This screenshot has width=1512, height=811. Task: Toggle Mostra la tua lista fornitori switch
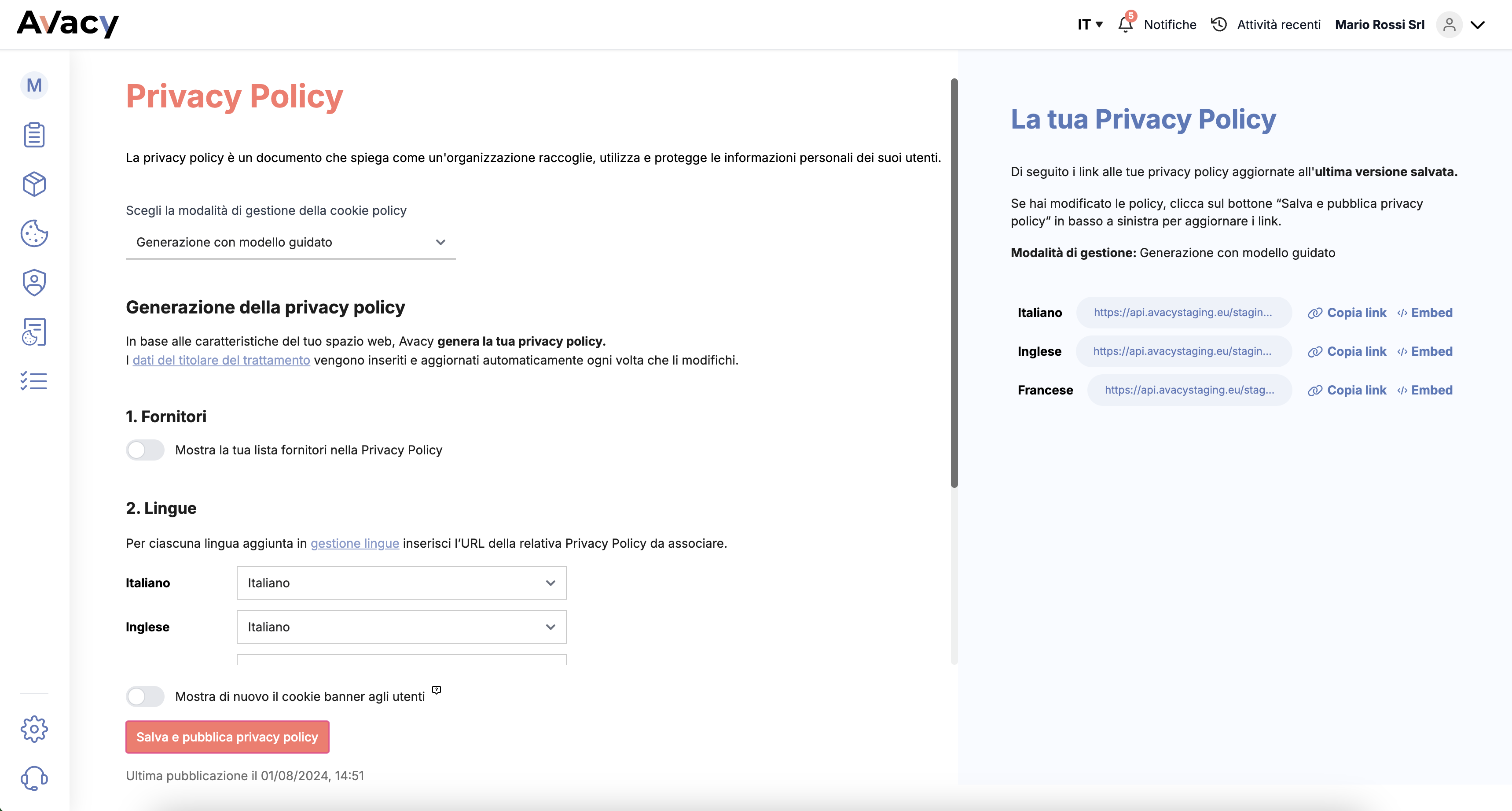pos(145,450)
